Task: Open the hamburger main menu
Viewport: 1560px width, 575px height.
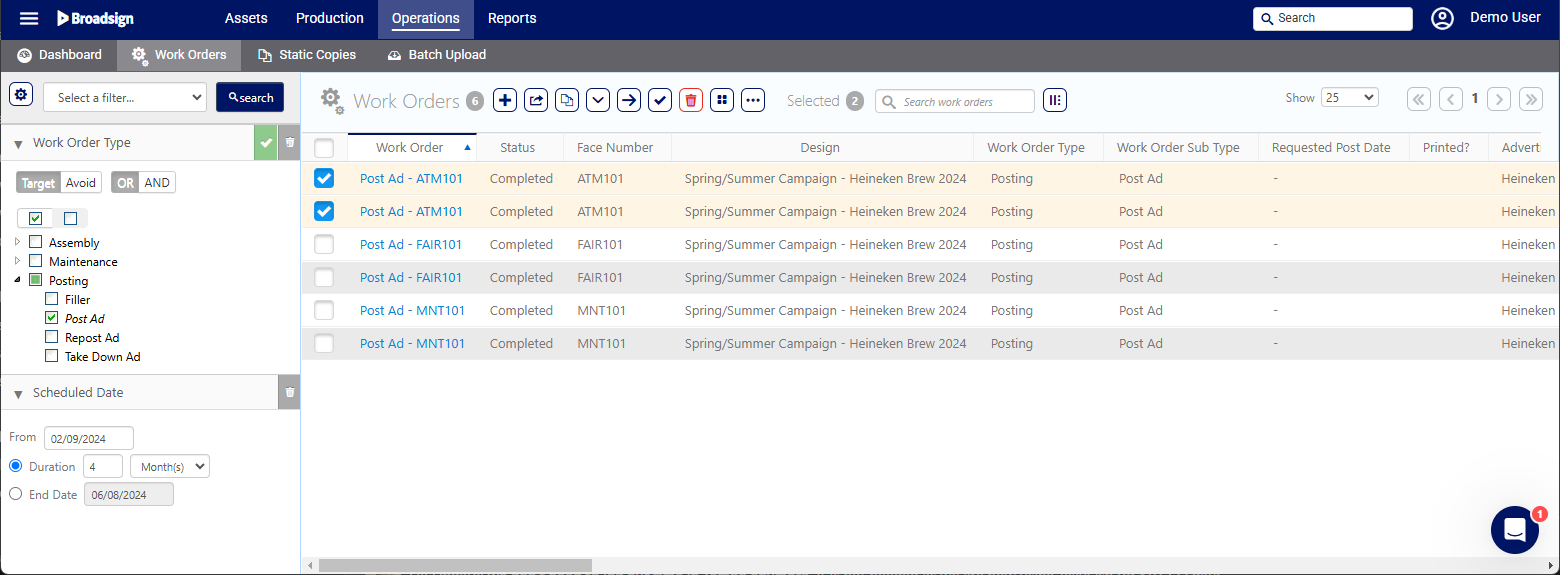Action: click(x=29, y=18)
